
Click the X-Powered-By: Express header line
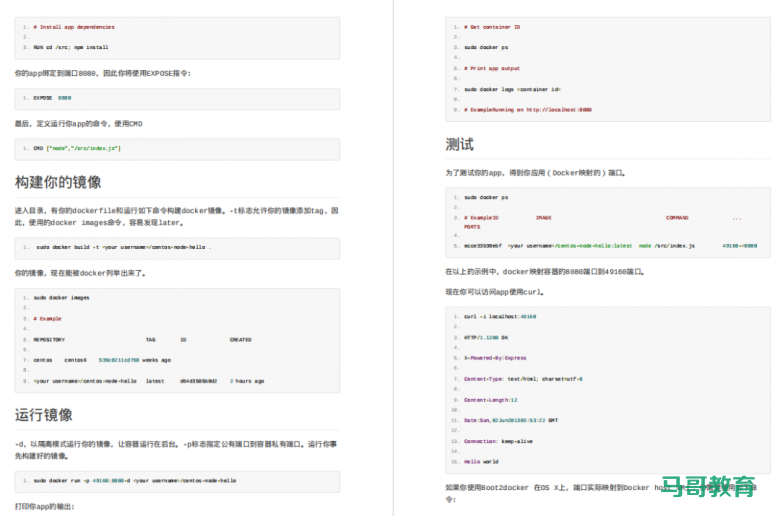click(x=495, y=357)
